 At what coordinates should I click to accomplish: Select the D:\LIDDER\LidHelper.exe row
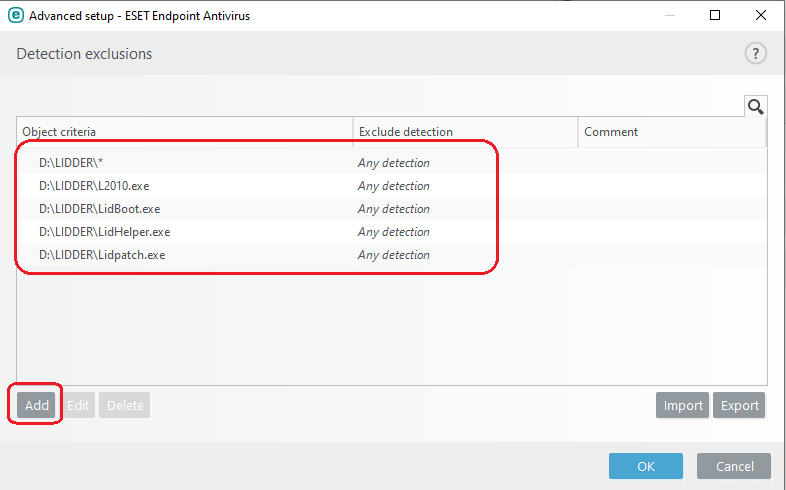(391, 232)
